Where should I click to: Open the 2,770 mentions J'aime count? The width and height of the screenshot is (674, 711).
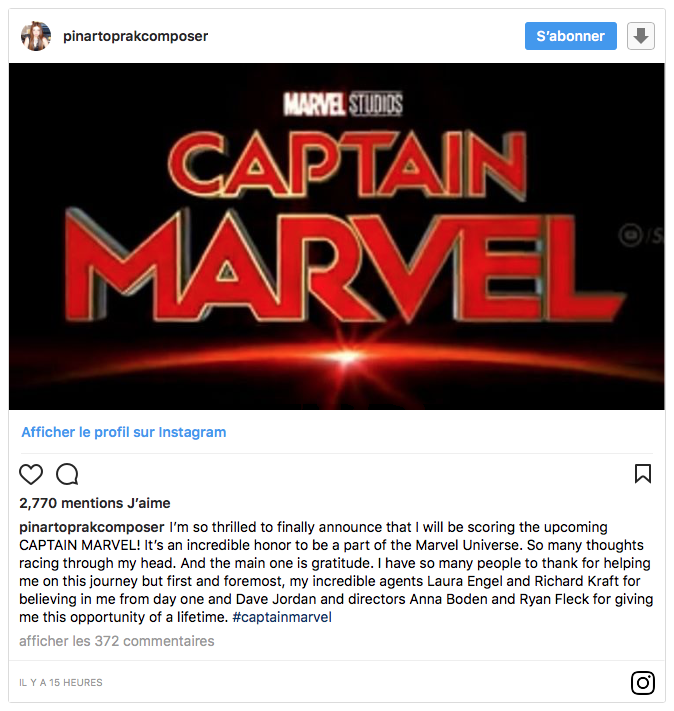95,503
